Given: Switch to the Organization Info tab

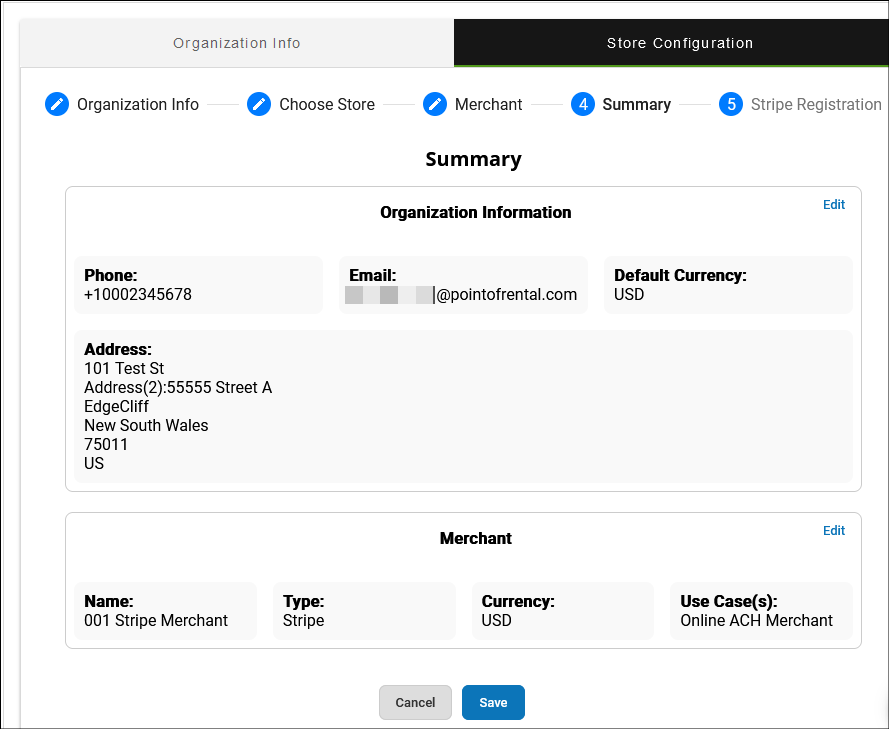Looking at the screenshot, I should 237,43.
